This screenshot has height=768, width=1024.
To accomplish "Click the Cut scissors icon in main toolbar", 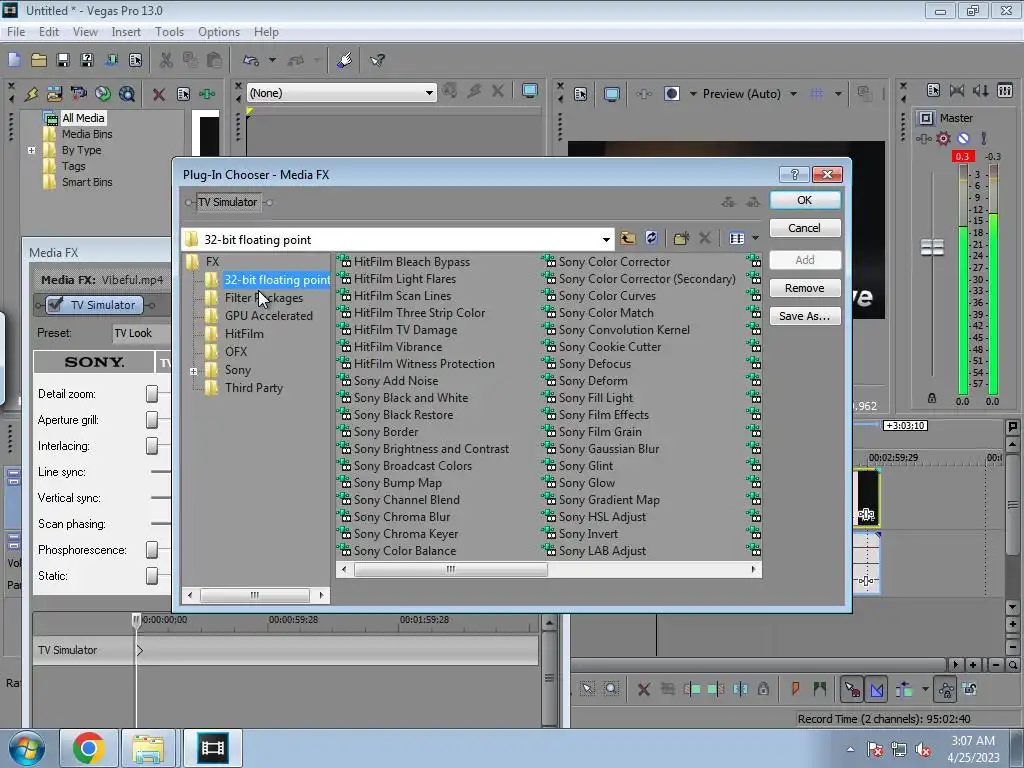I will click(x=166, y=60).
